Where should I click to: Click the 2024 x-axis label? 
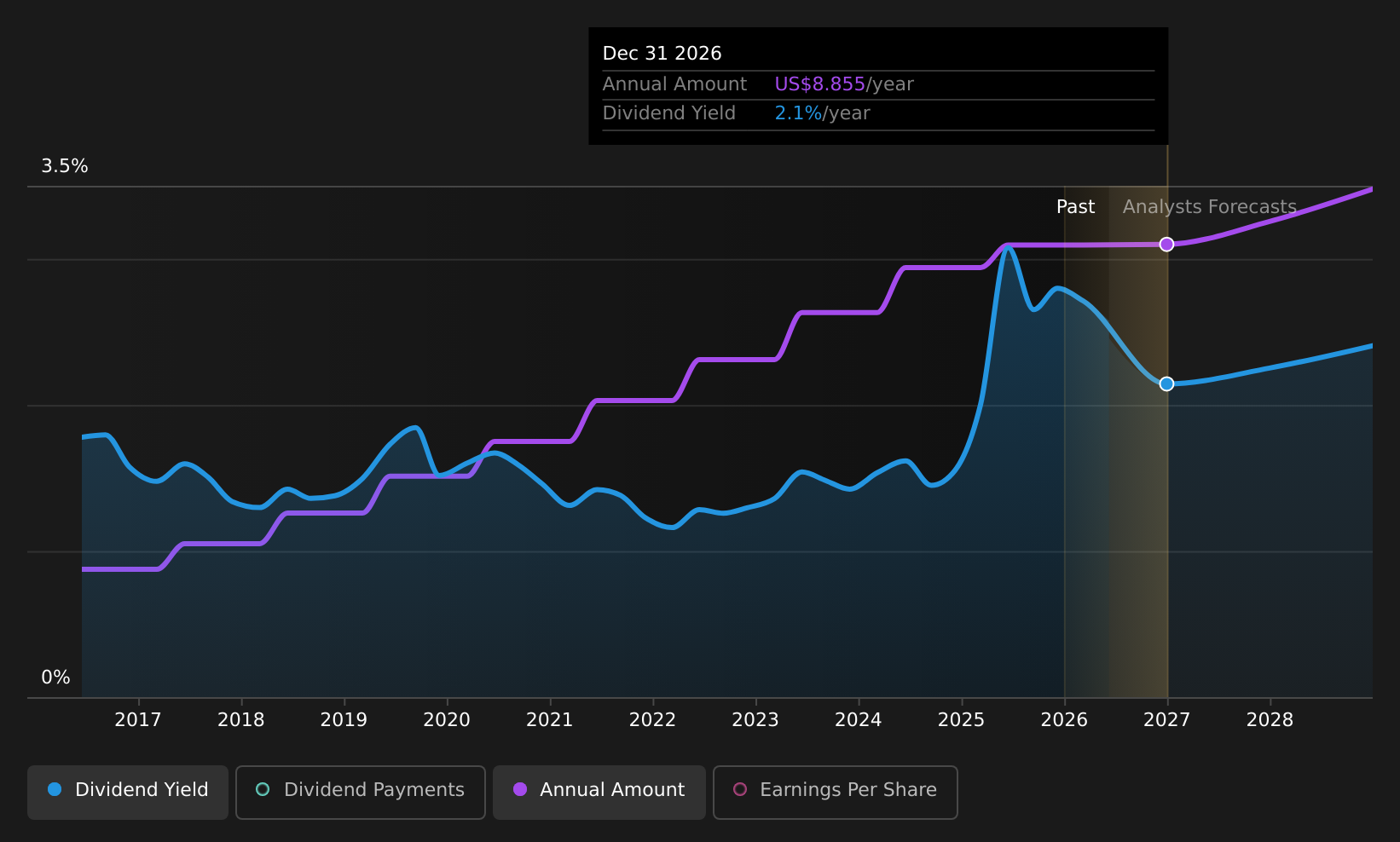[x=859, y=720]
